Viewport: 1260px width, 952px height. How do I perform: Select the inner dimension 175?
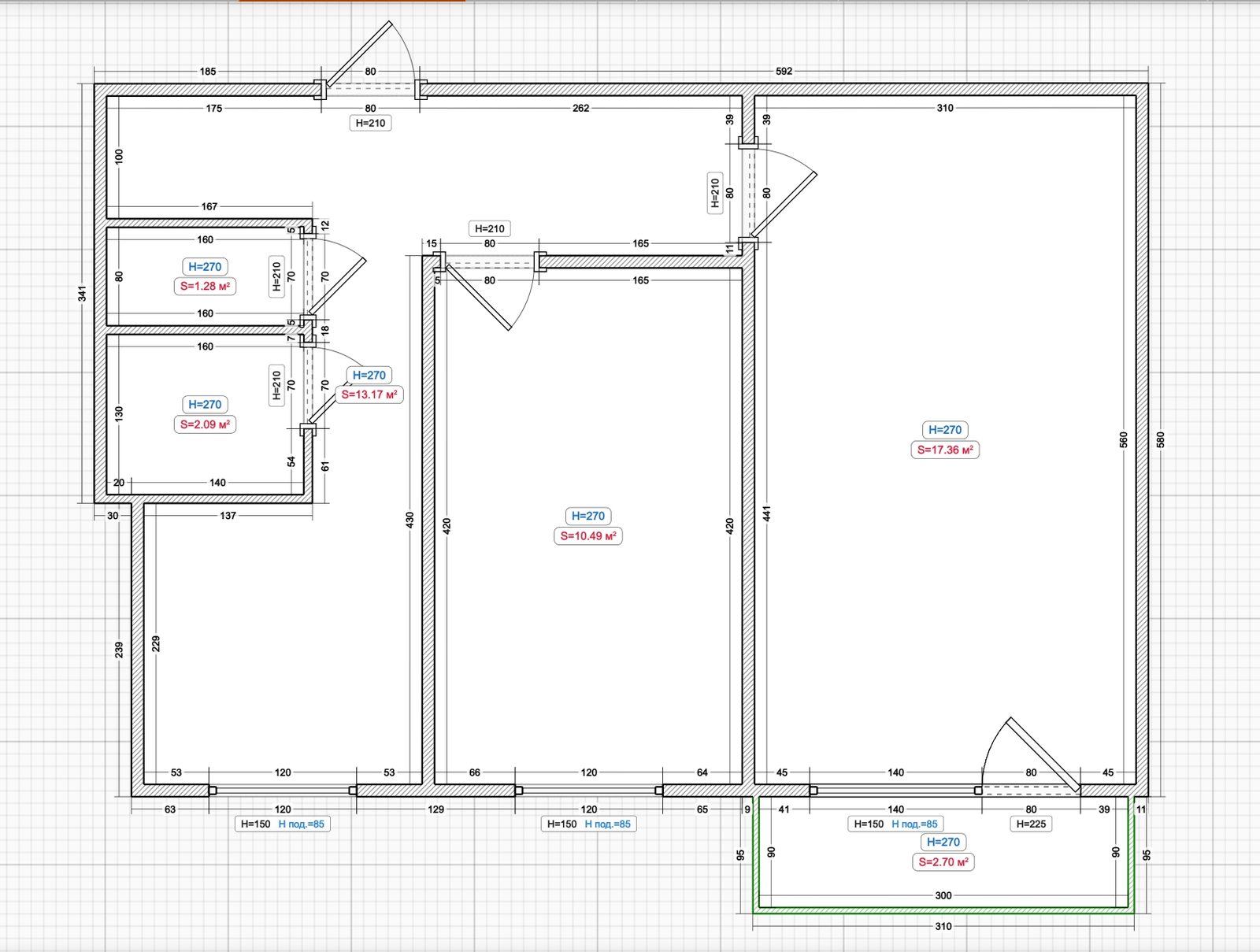pyautogui.click(x=214, y=108)
